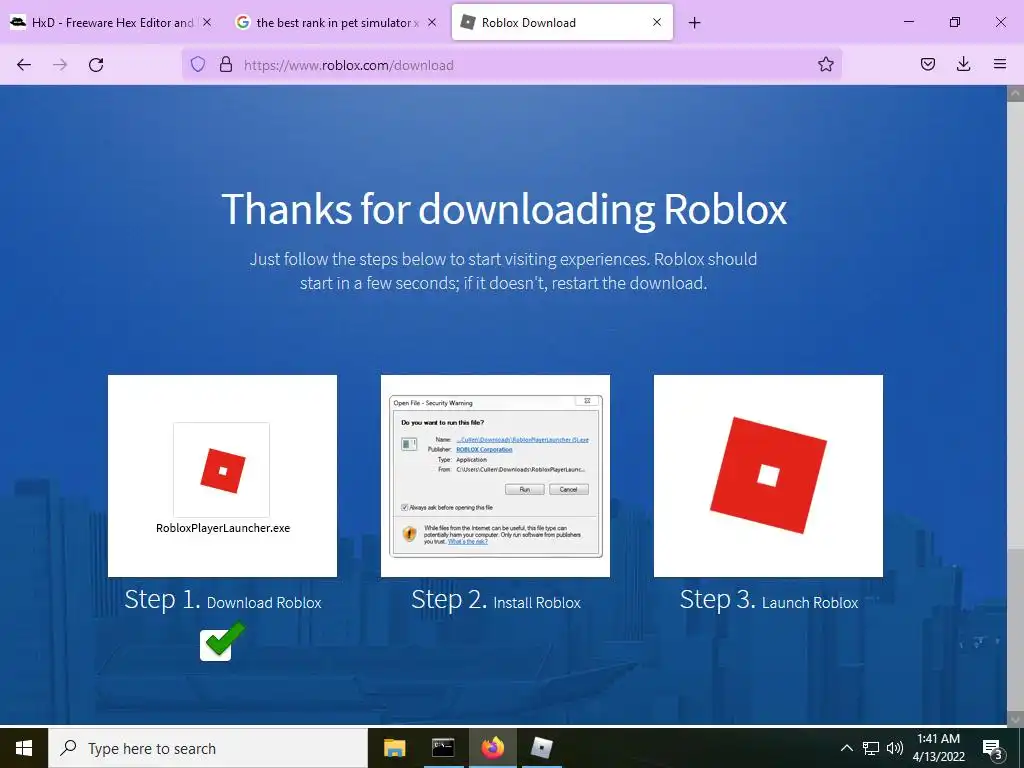The height and width of the screenshot is (768, 1024).
Task: Open the volume speaker tray icon
Action: click(x=895, y=748)
